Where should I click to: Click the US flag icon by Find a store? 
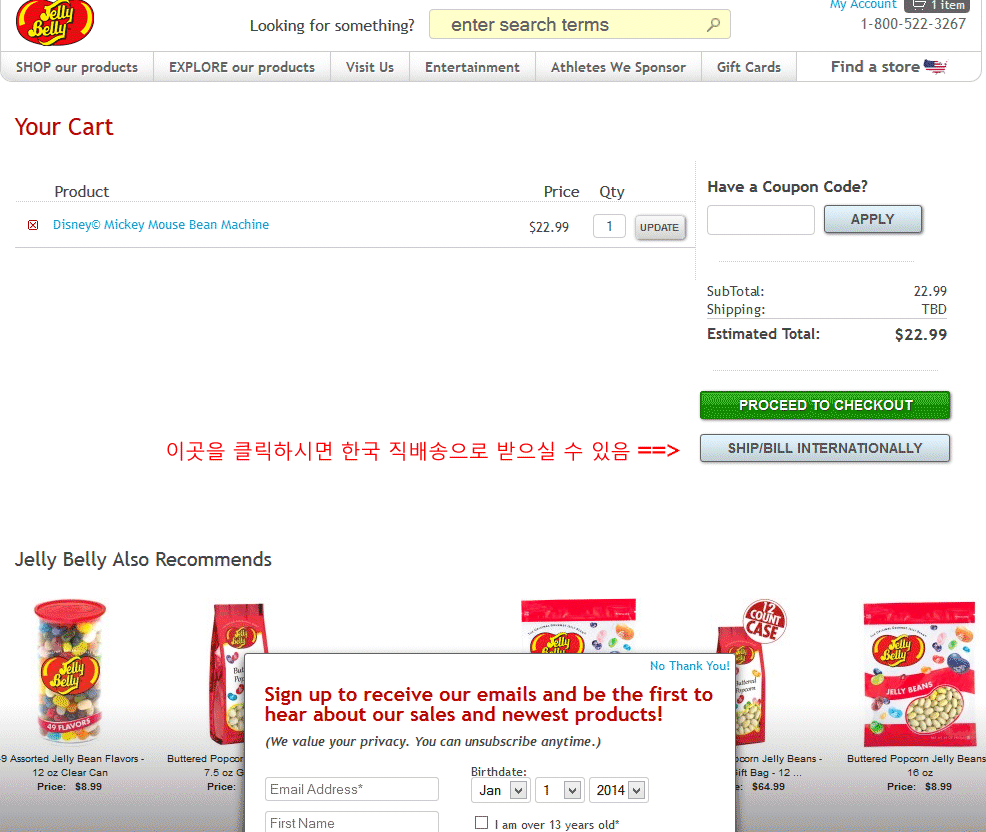tap(936, 67)
